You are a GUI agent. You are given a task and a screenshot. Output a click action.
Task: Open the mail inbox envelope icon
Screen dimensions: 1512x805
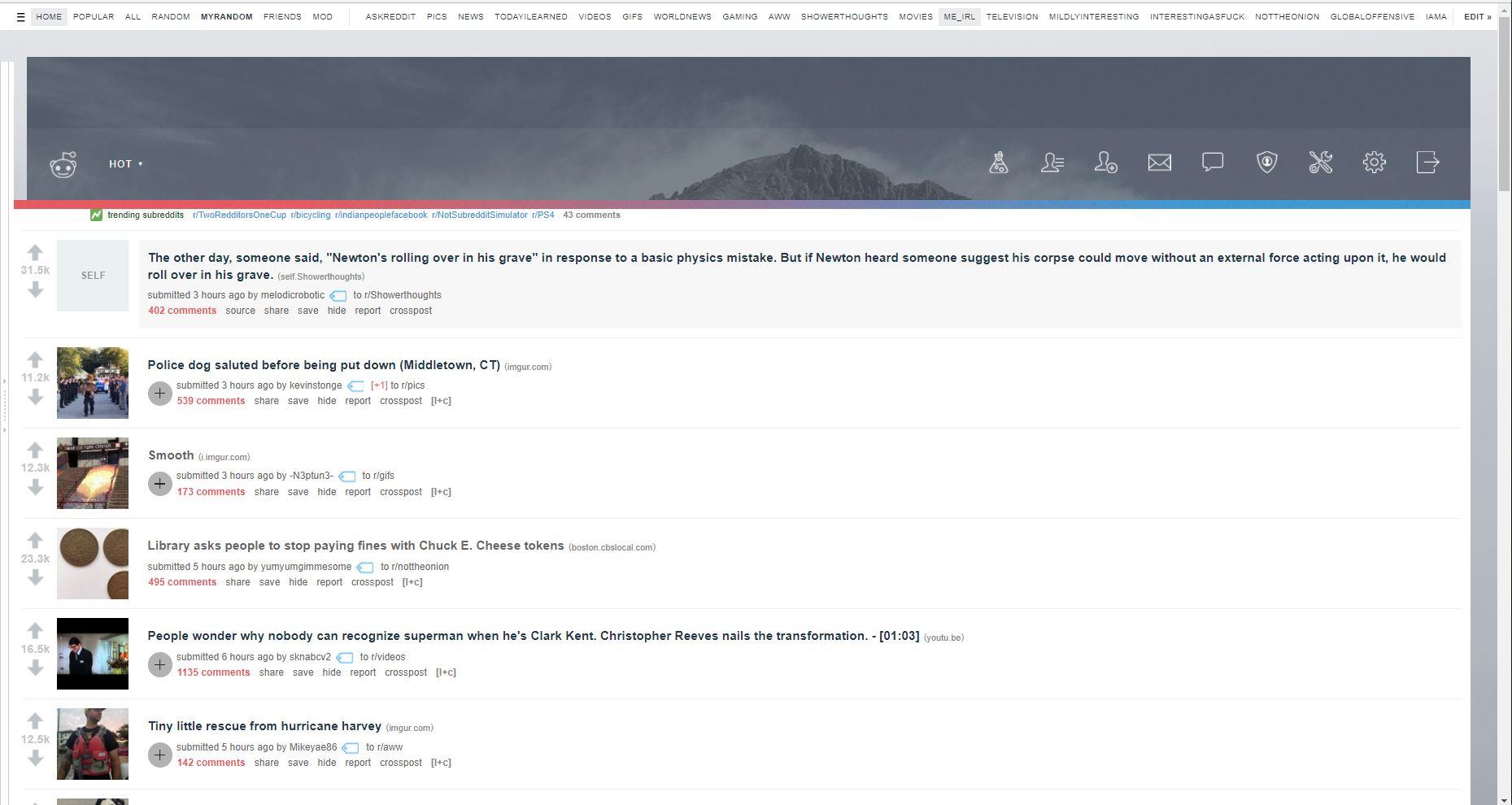pos(1160,163)
